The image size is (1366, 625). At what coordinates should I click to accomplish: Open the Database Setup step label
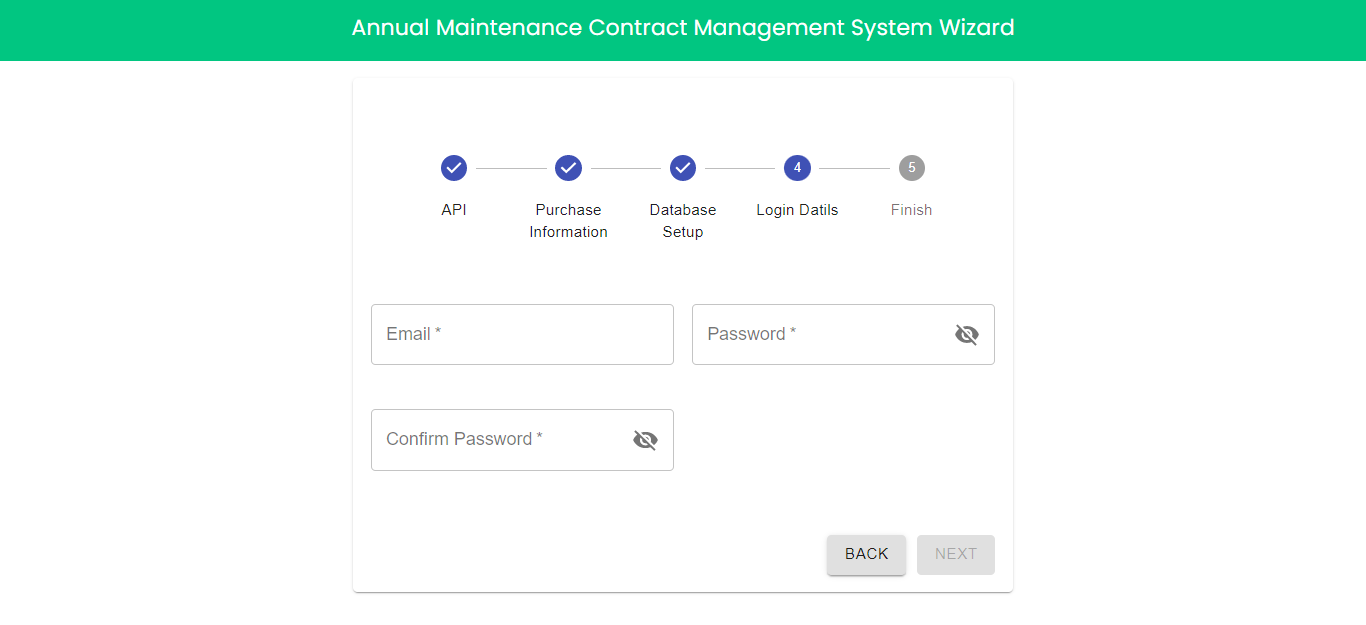click(x=683, y=221)
